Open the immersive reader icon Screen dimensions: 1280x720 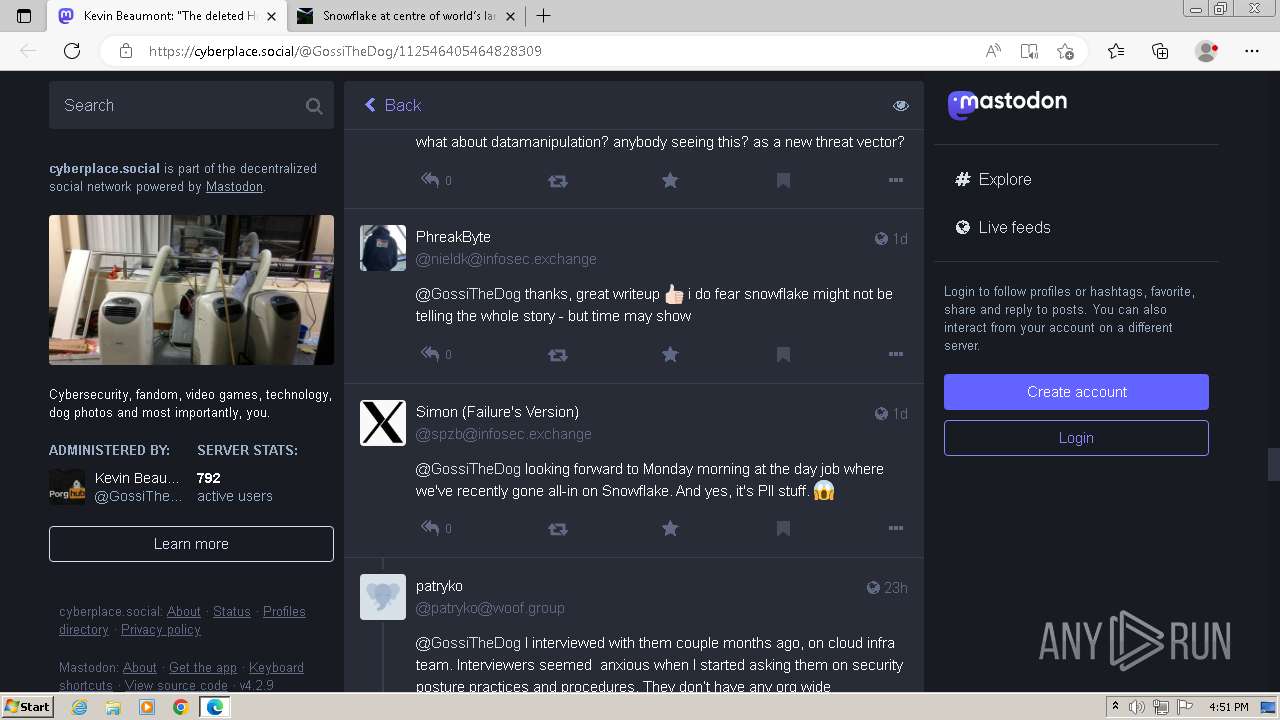pos(1029,51)
